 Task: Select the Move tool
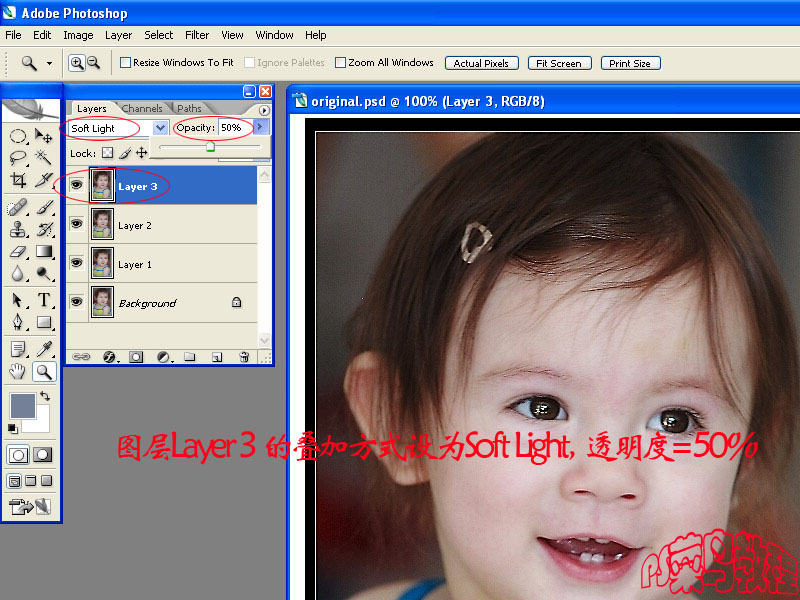43,136
